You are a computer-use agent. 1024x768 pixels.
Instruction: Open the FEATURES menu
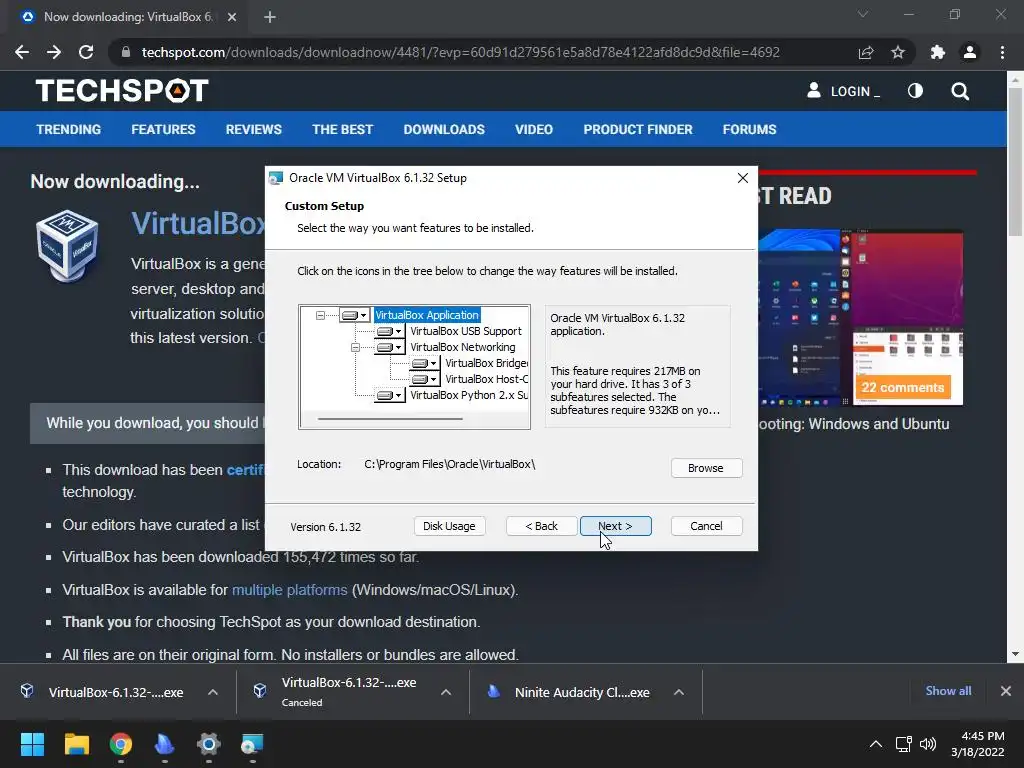coord(163,129)
